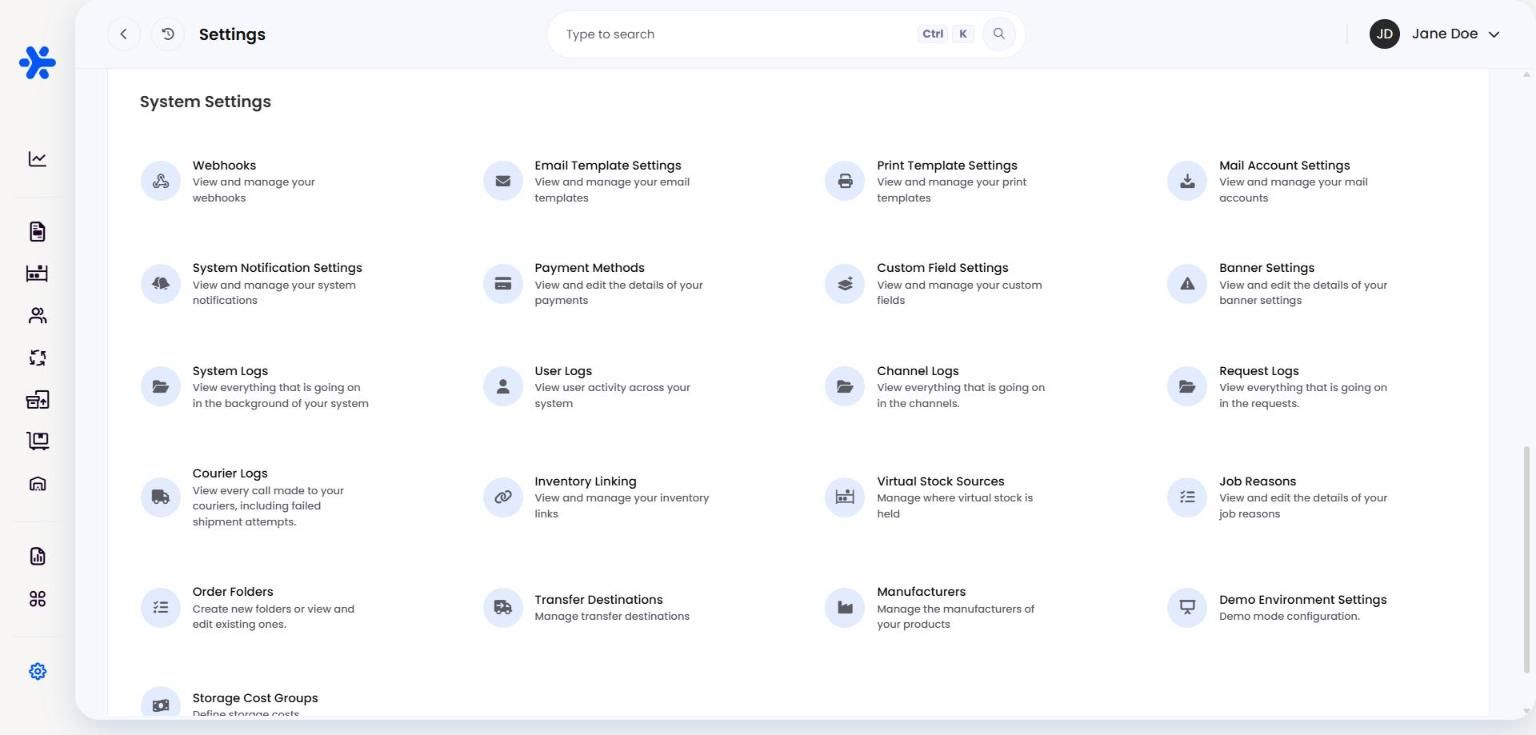Open the Request Logs link

tap(1258, 371)
